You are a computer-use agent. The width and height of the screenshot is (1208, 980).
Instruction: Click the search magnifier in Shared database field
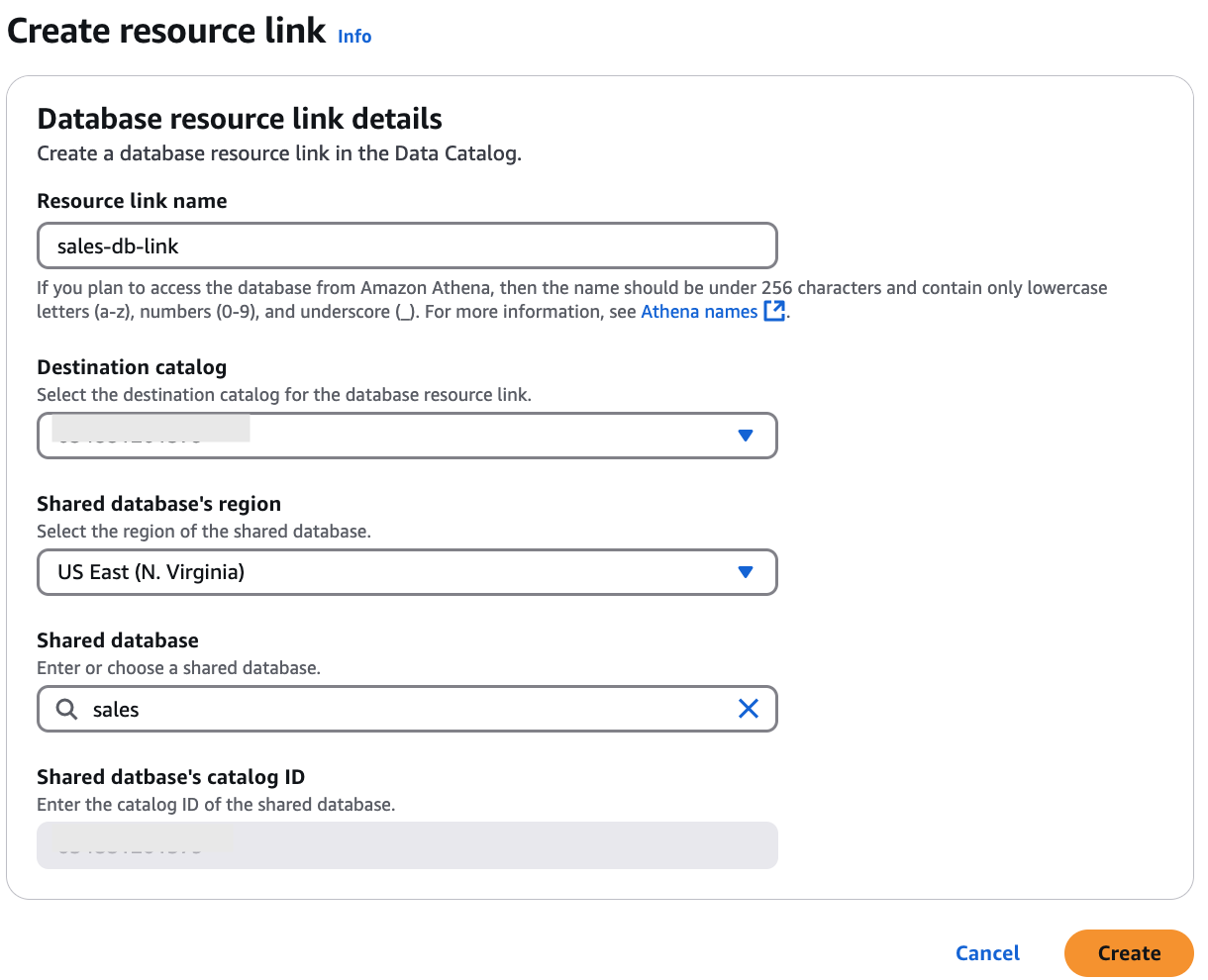click(65, 709)
